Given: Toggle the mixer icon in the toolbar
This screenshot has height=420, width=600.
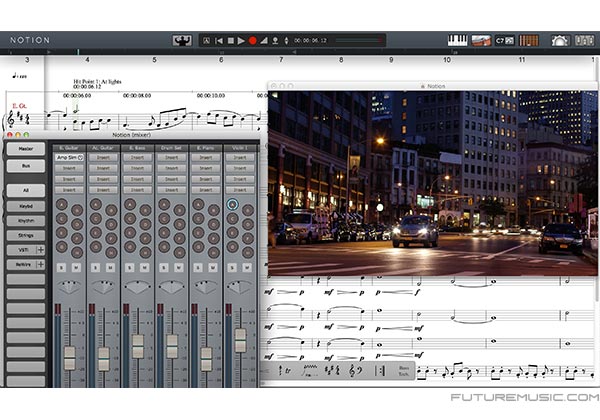Looking at the screenshot, I should pos(560,40).
